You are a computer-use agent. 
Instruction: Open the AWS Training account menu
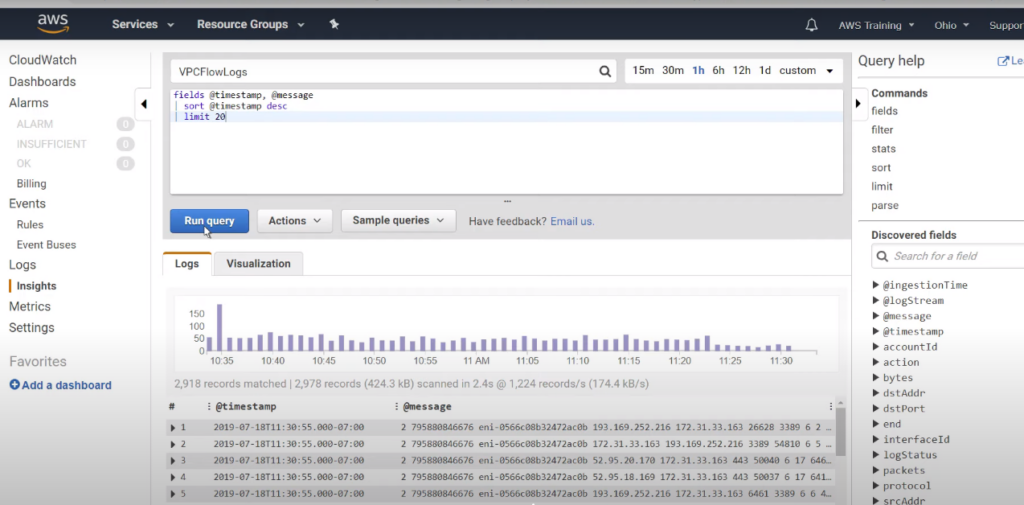tap(876, 25)
